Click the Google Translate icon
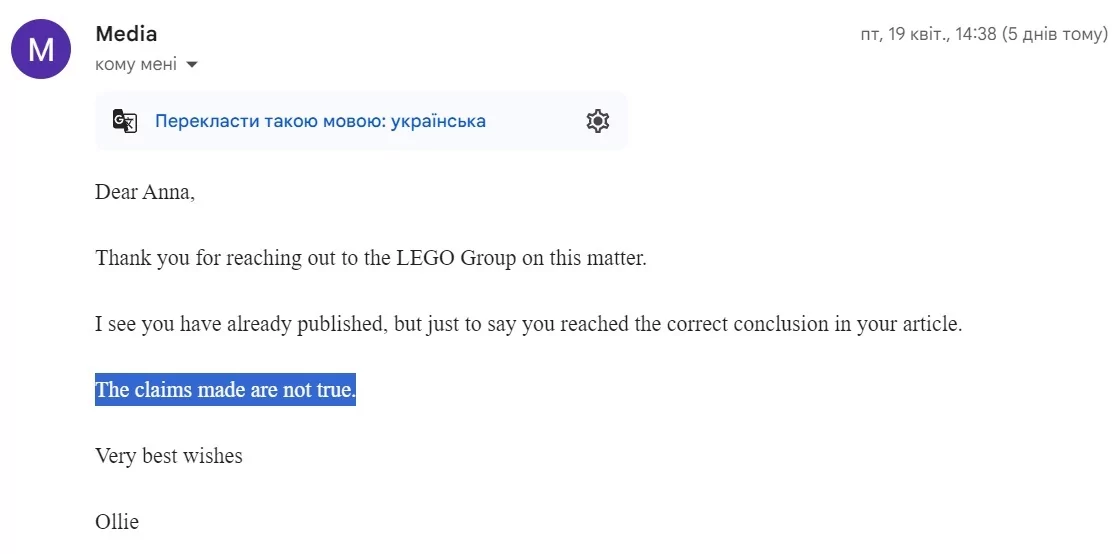 coord(125,121)
